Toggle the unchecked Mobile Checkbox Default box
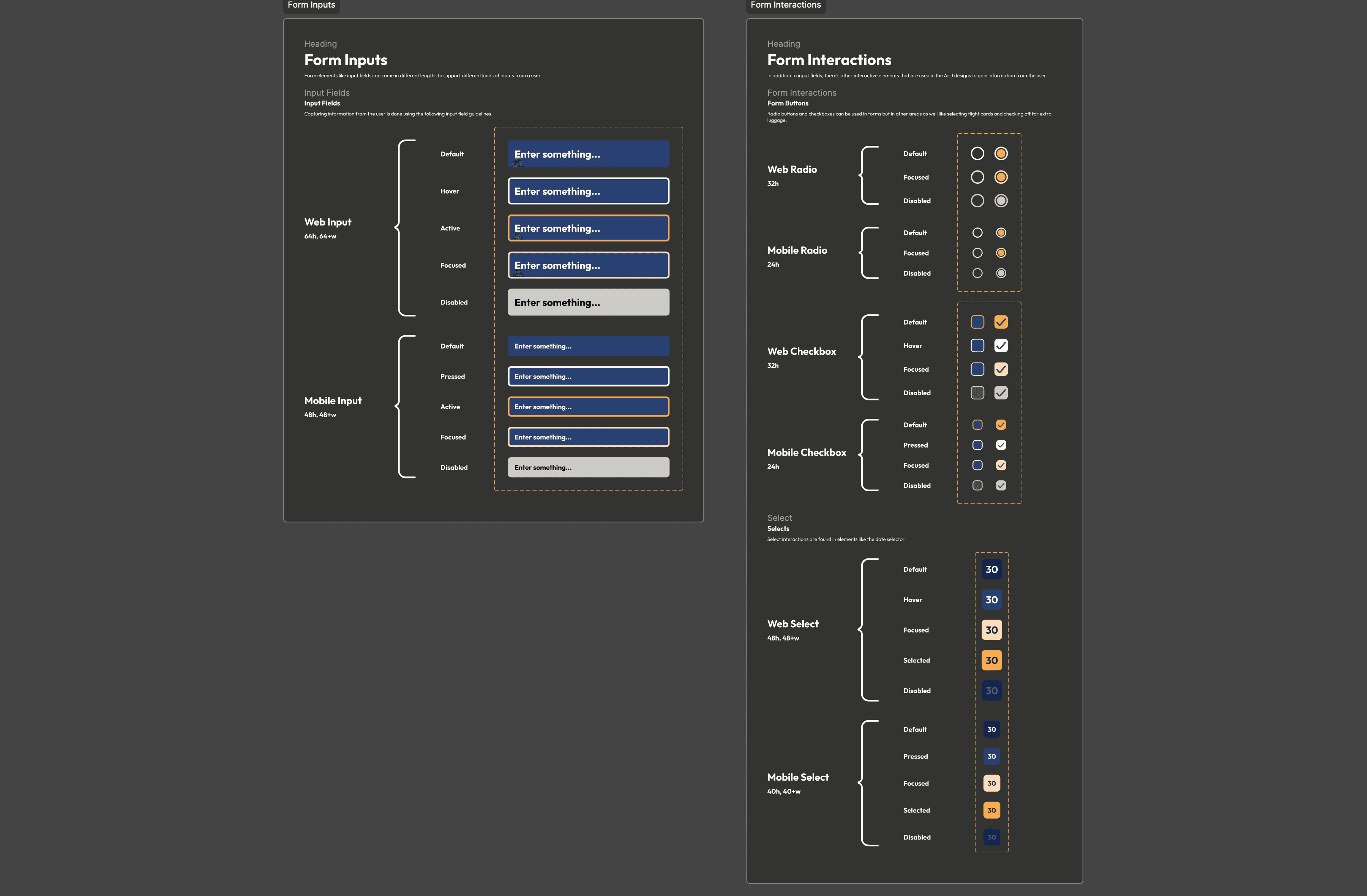The width and height of the screenshot is (1367, 896). (x=977, y=424)
